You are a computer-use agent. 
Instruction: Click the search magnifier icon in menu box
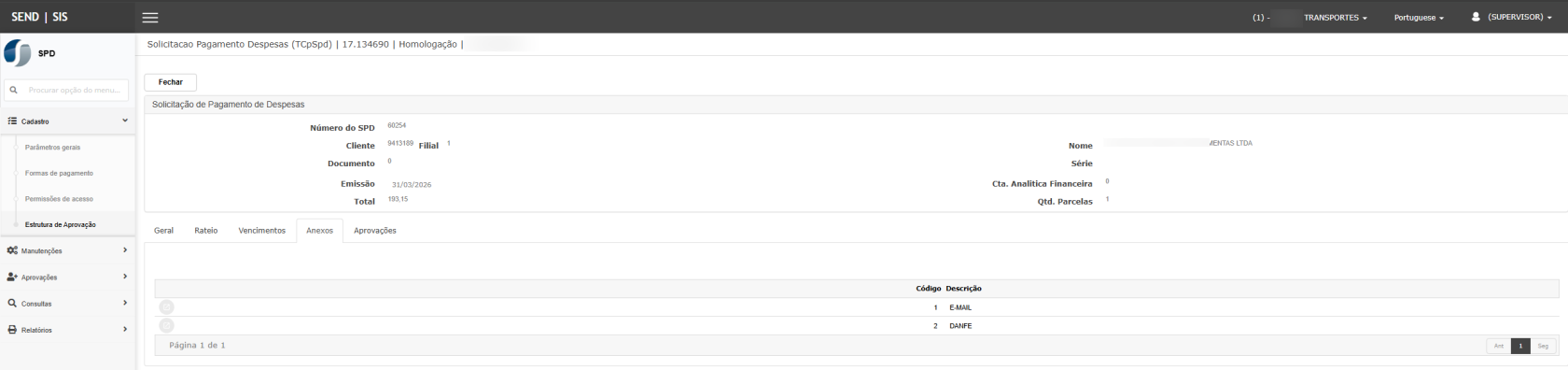pos(14,91)
